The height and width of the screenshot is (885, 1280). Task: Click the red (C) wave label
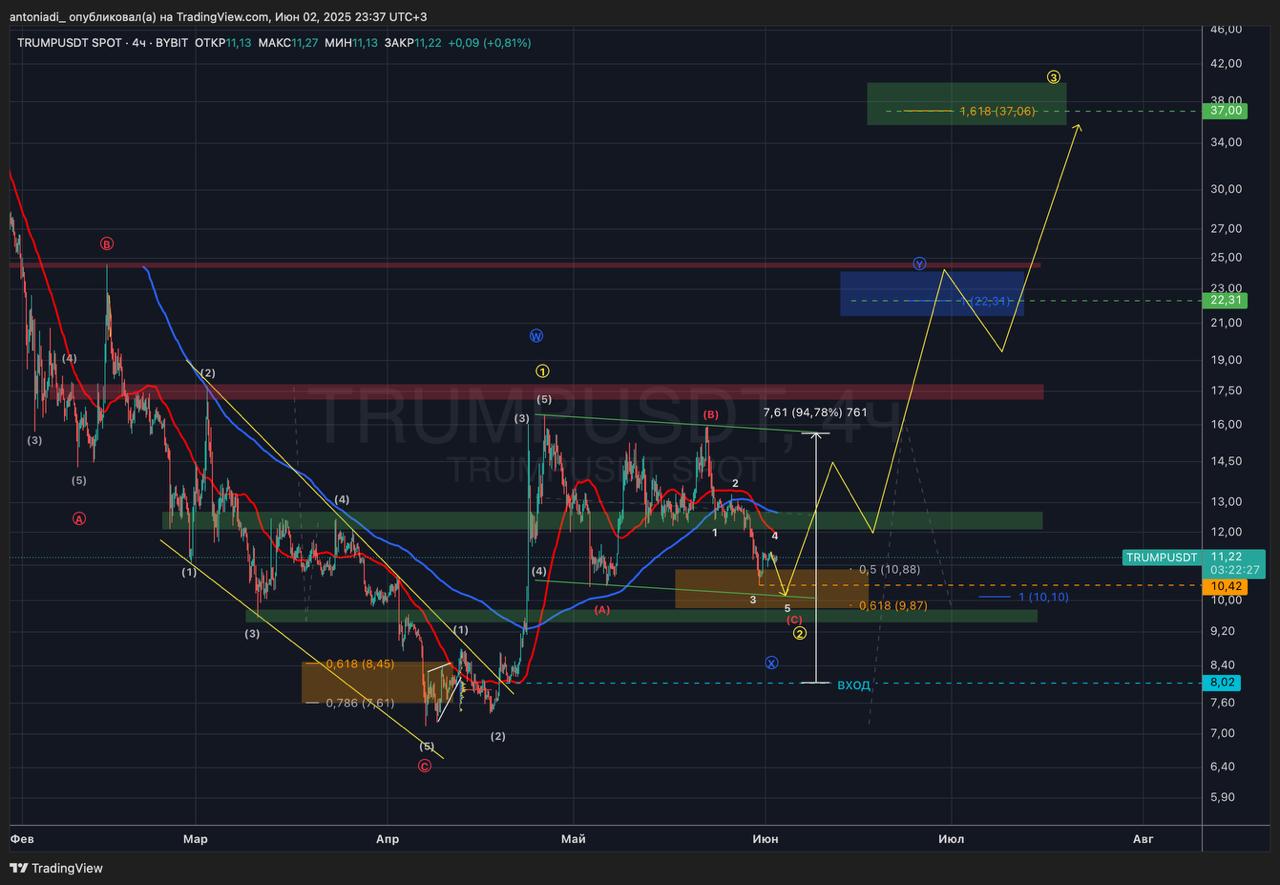pos(794,620)
